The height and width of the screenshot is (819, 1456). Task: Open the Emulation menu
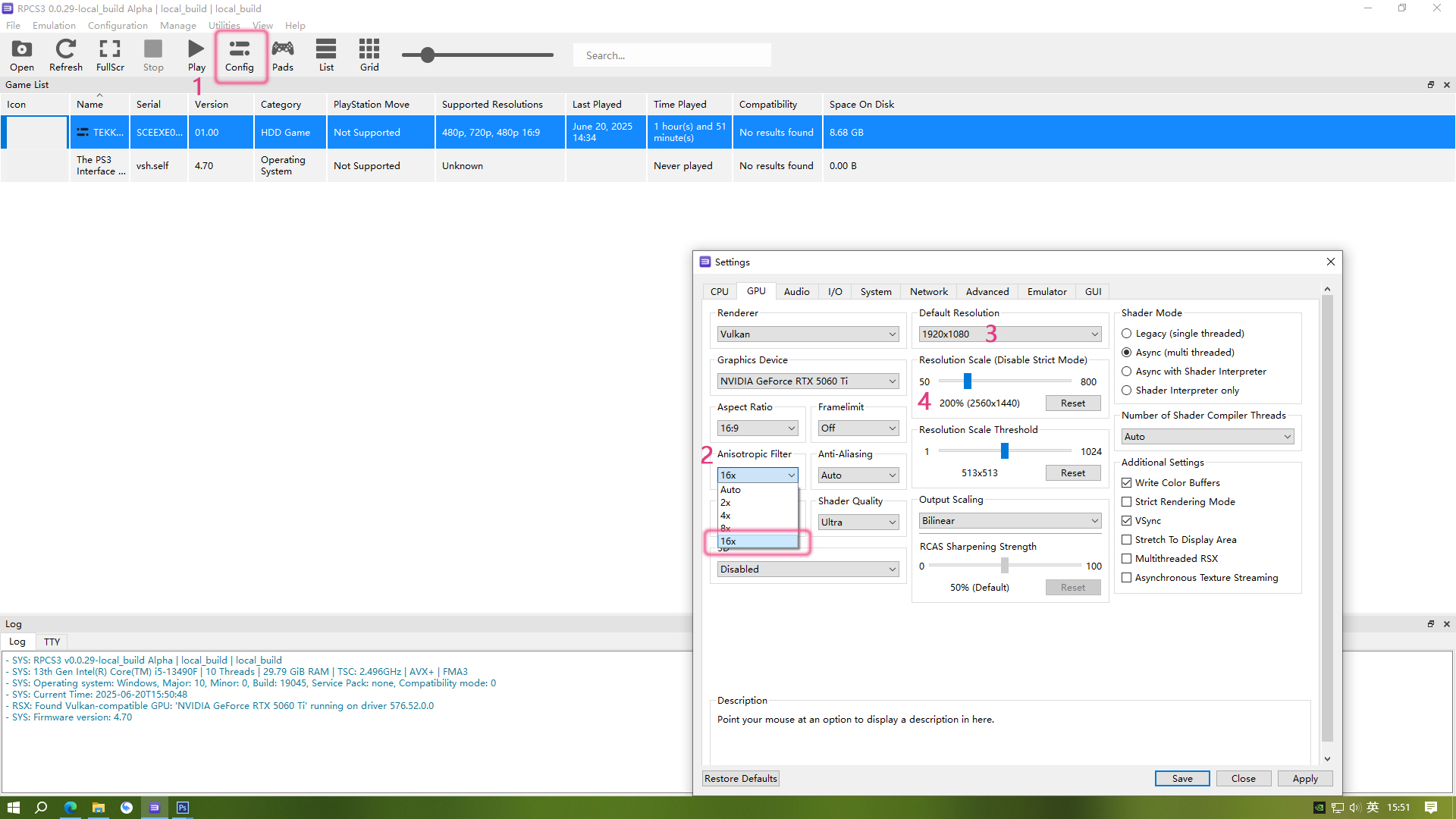point(54,26)
